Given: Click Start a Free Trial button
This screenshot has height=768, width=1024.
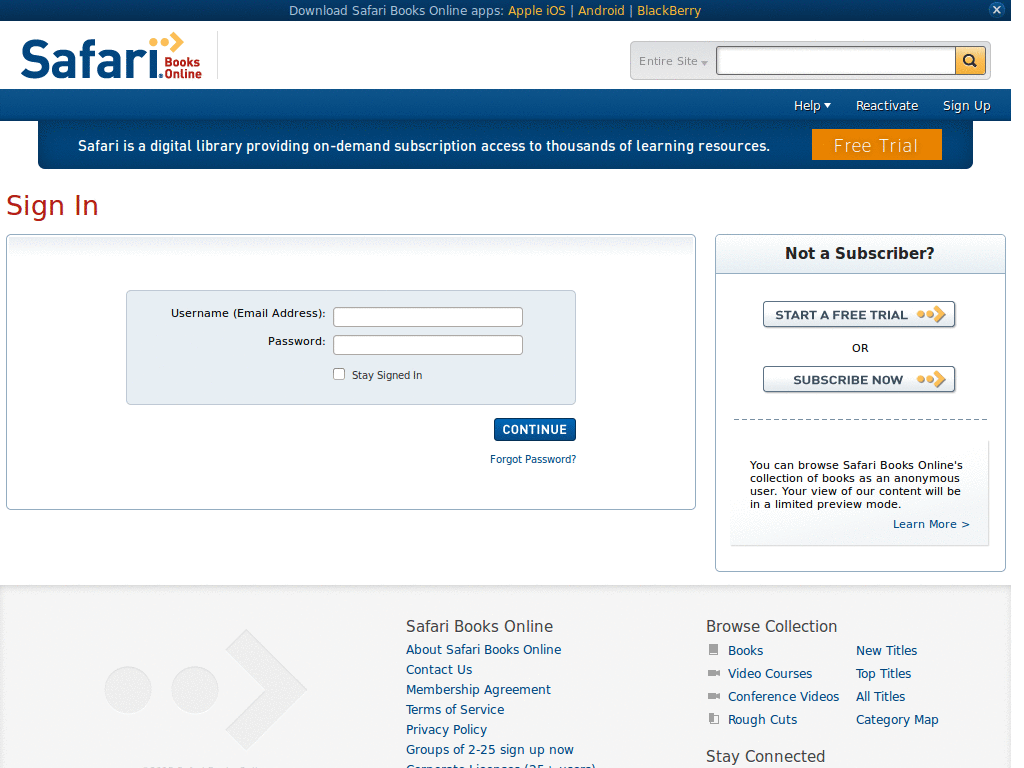Looking at the screenshot, I should click(x=859, y=315).
